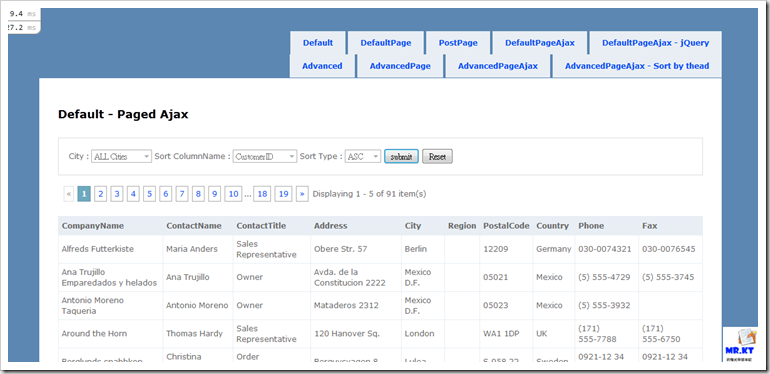Go to page 10
Image resolution: width=770 pixels, height=374 pixels.
233,194
